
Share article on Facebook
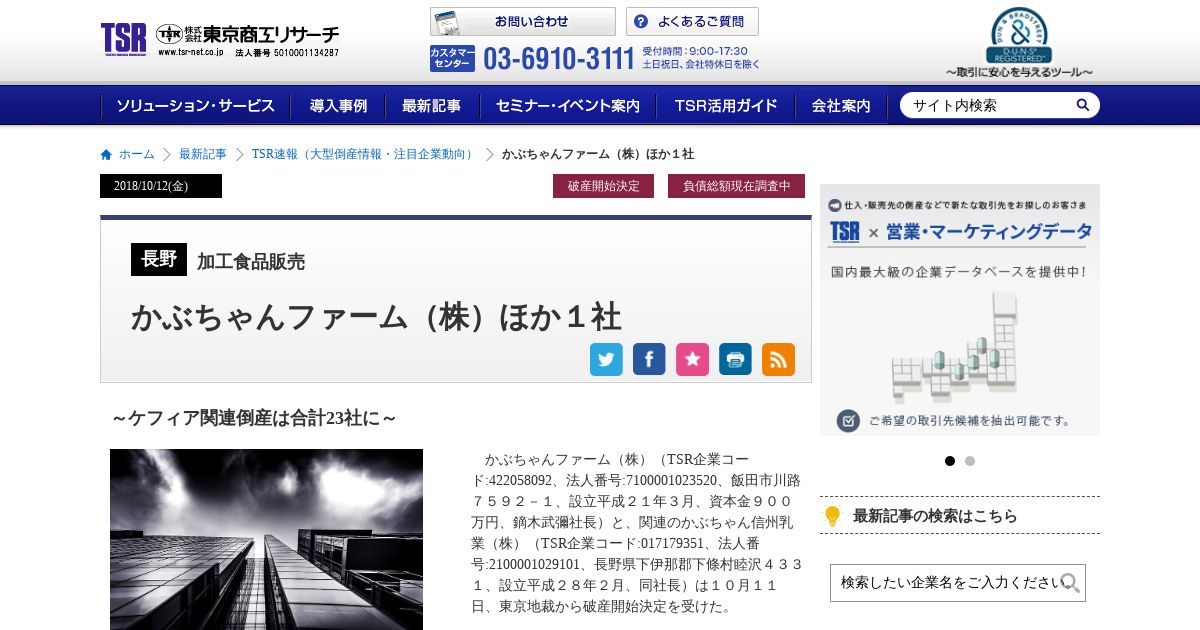pyautogui.click(x=649, y=359)
